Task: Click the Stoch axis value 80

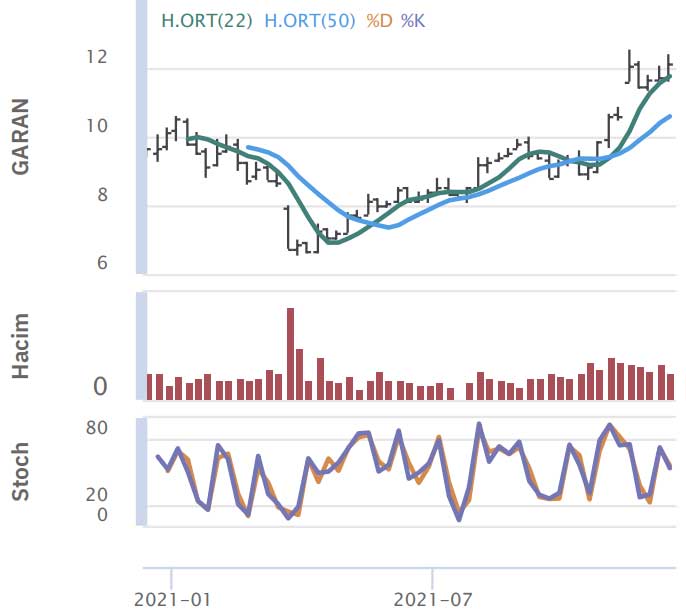Action: point(97,428)
